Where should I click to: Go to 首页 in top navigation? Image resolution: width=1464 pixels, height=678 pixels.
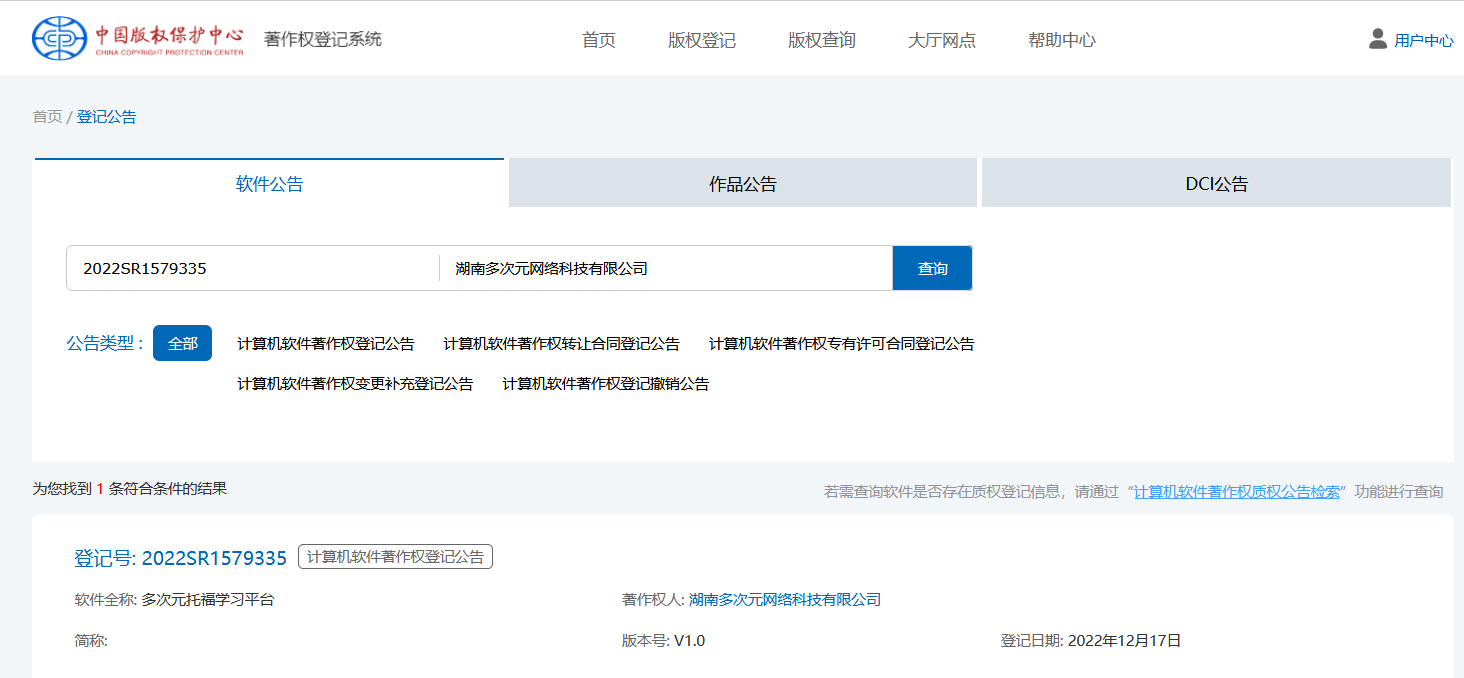pyautogui.click(x=599, y=40)
